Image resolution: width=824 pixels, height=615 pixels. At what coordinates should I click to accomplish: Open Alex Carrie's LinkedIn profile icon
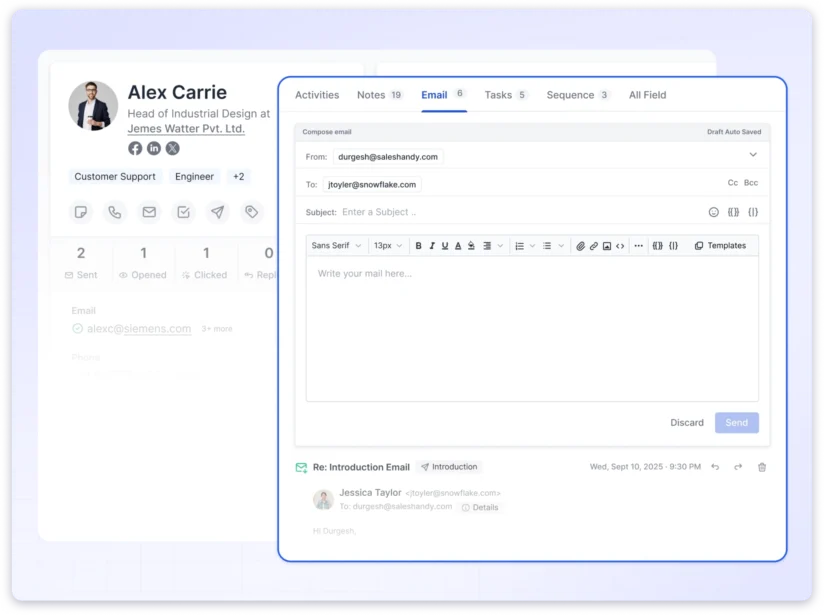click(x=154, y=148)
